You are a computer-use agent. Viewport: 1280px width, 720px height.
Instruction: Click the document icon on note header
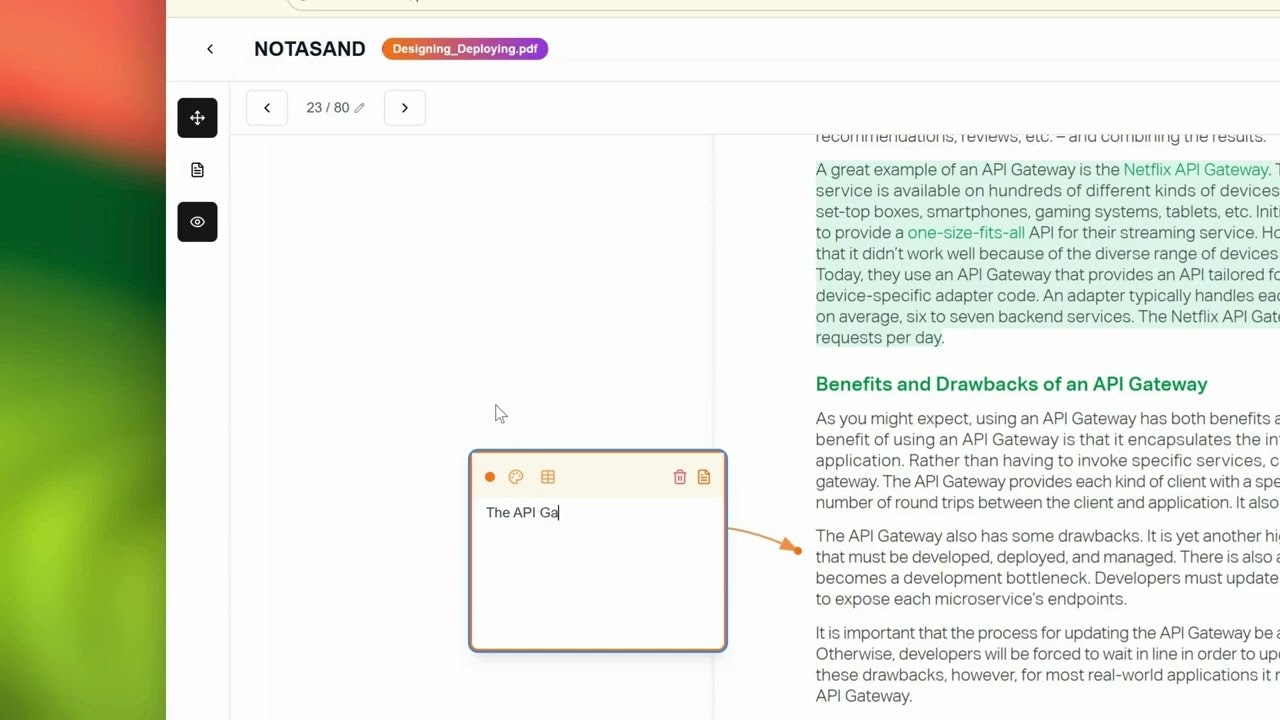(704, 477)
